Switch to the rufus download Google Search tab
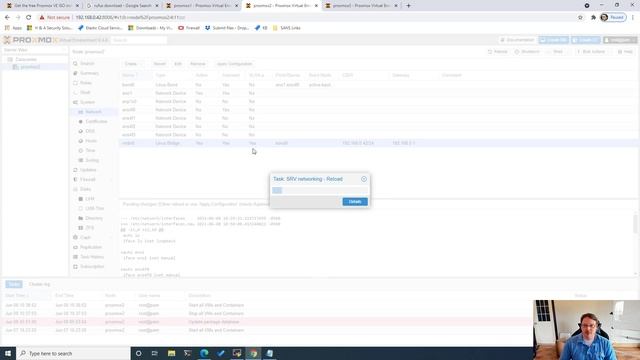 (x=122, y=6)
